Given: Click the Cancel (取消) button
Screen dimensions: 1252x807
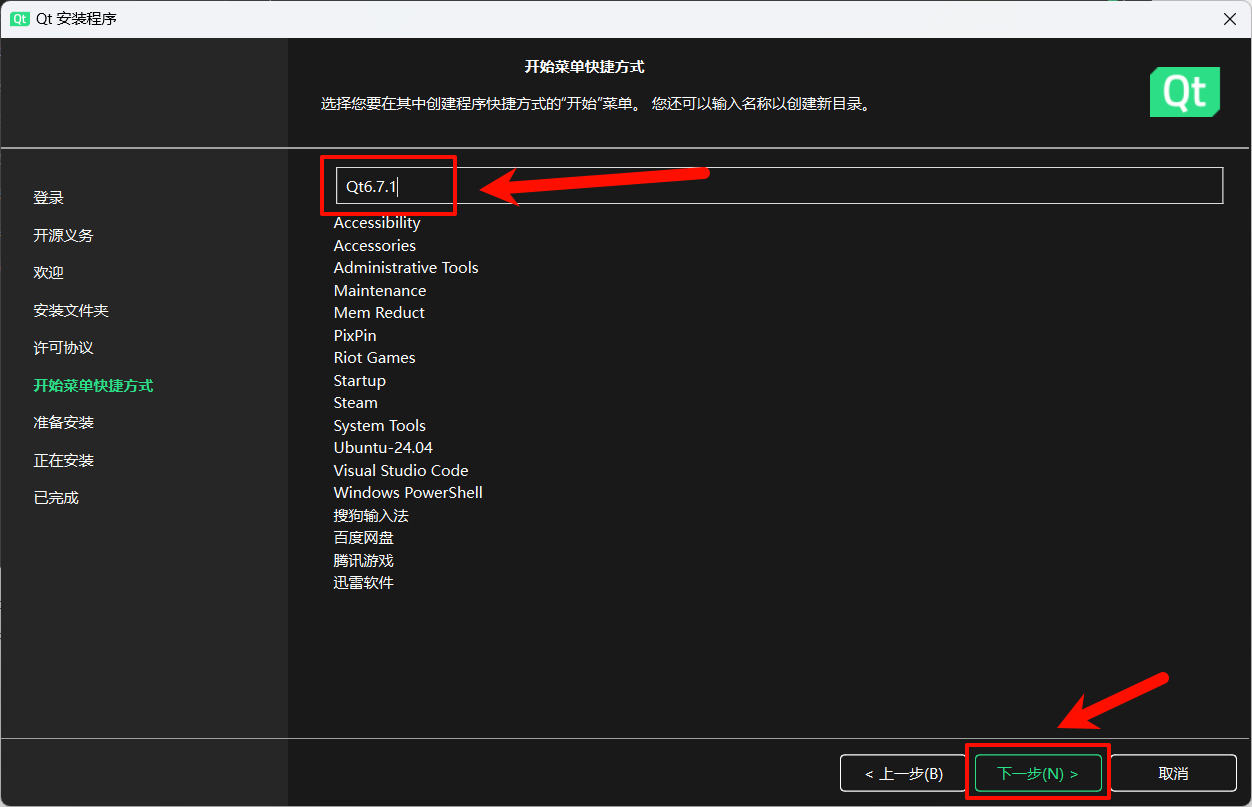Looking at the screenshot, I should (1173, 774).
